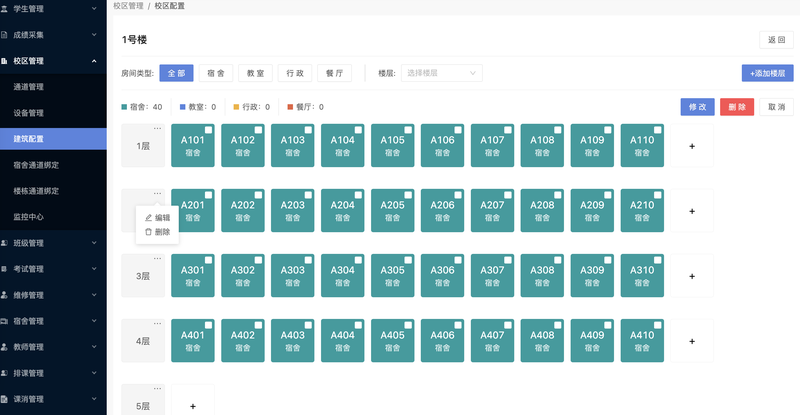Tick the checkbox on room A409

click(608, 325)
